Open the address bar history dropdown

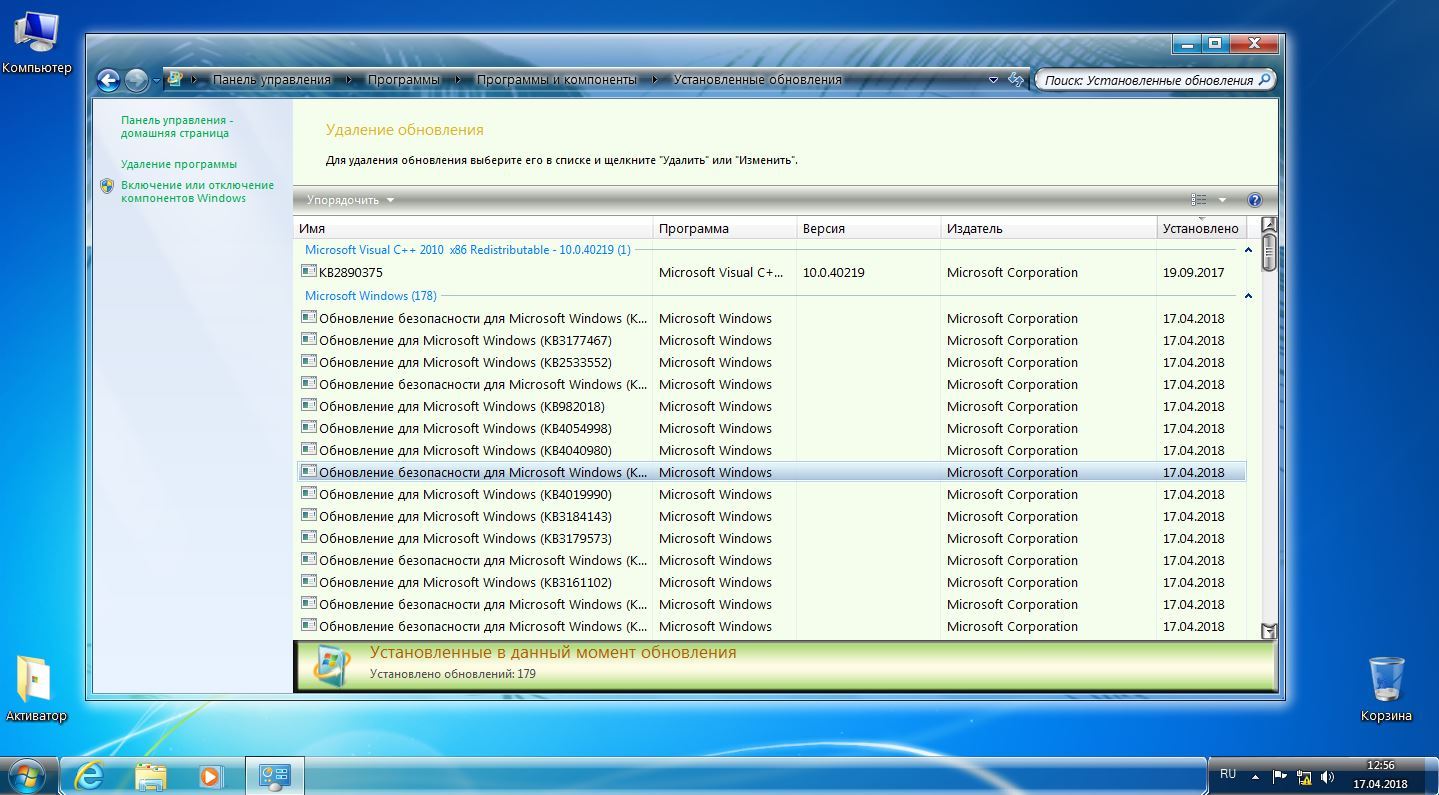tap(993, 80)
